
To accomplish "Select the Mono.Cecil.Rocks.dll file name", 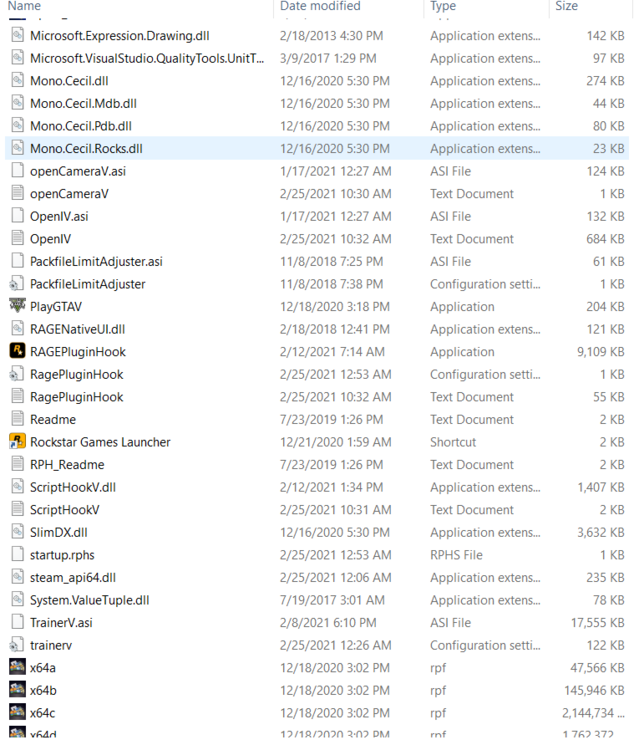I will (86, 149).
